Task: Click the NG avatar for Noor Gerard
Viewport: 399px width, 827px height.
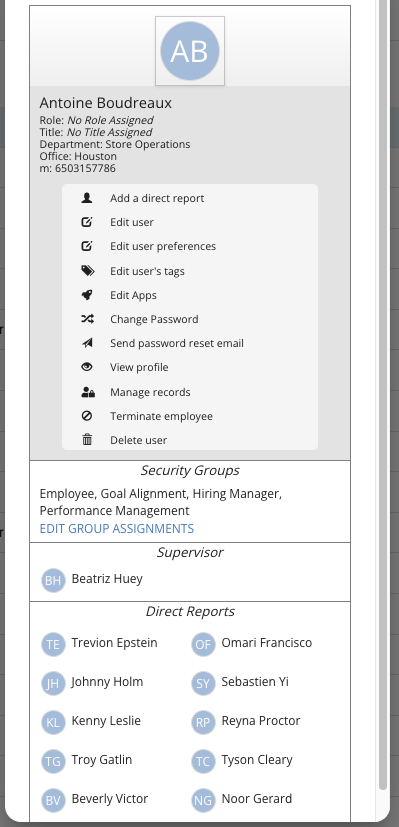Action: (x=203, y=800)
